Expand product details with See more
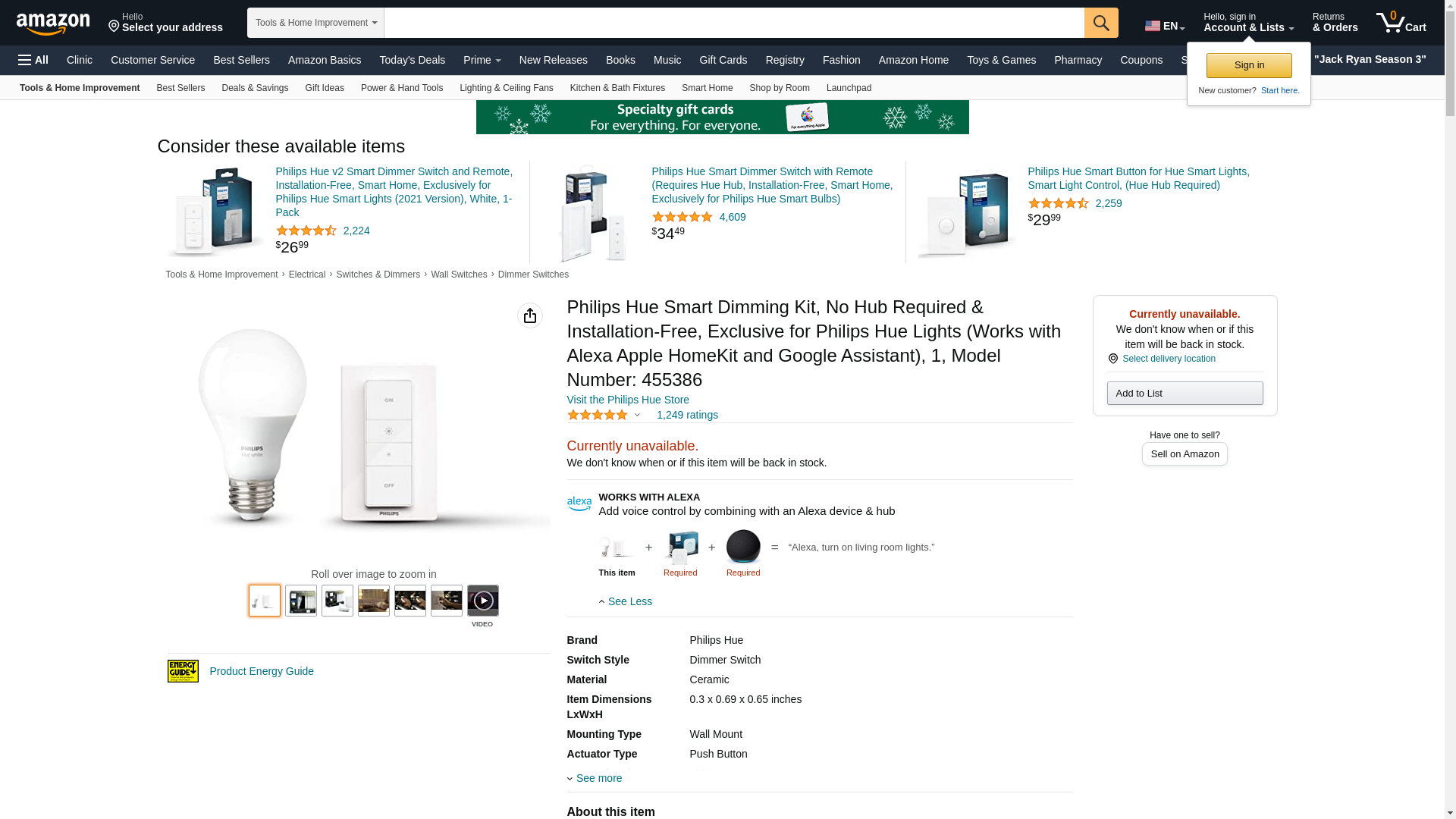Screen dimensions: 1456x819 pyautogui.click(x=595, y=778)
